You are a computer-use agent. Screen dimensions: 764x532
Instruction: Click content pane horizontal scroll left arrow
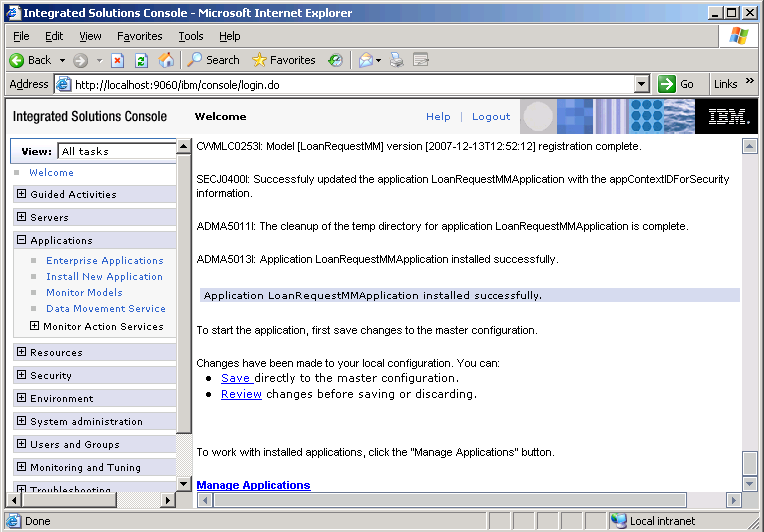click(205, 500)
